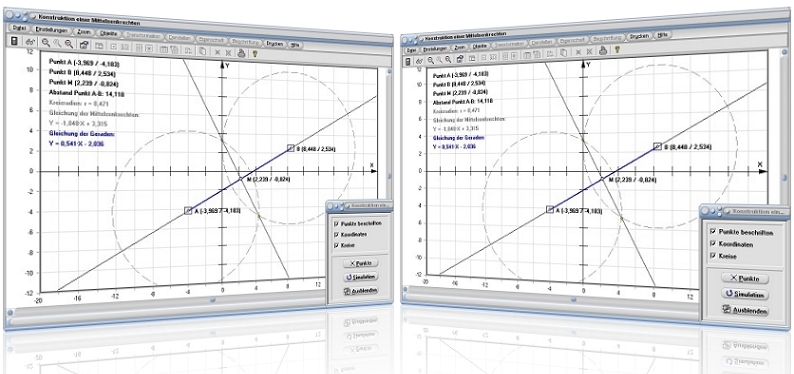The width and height of the screenshot is (794, 374).
Task: Open the Drucken menu in the left window
Action: (275, 43)
